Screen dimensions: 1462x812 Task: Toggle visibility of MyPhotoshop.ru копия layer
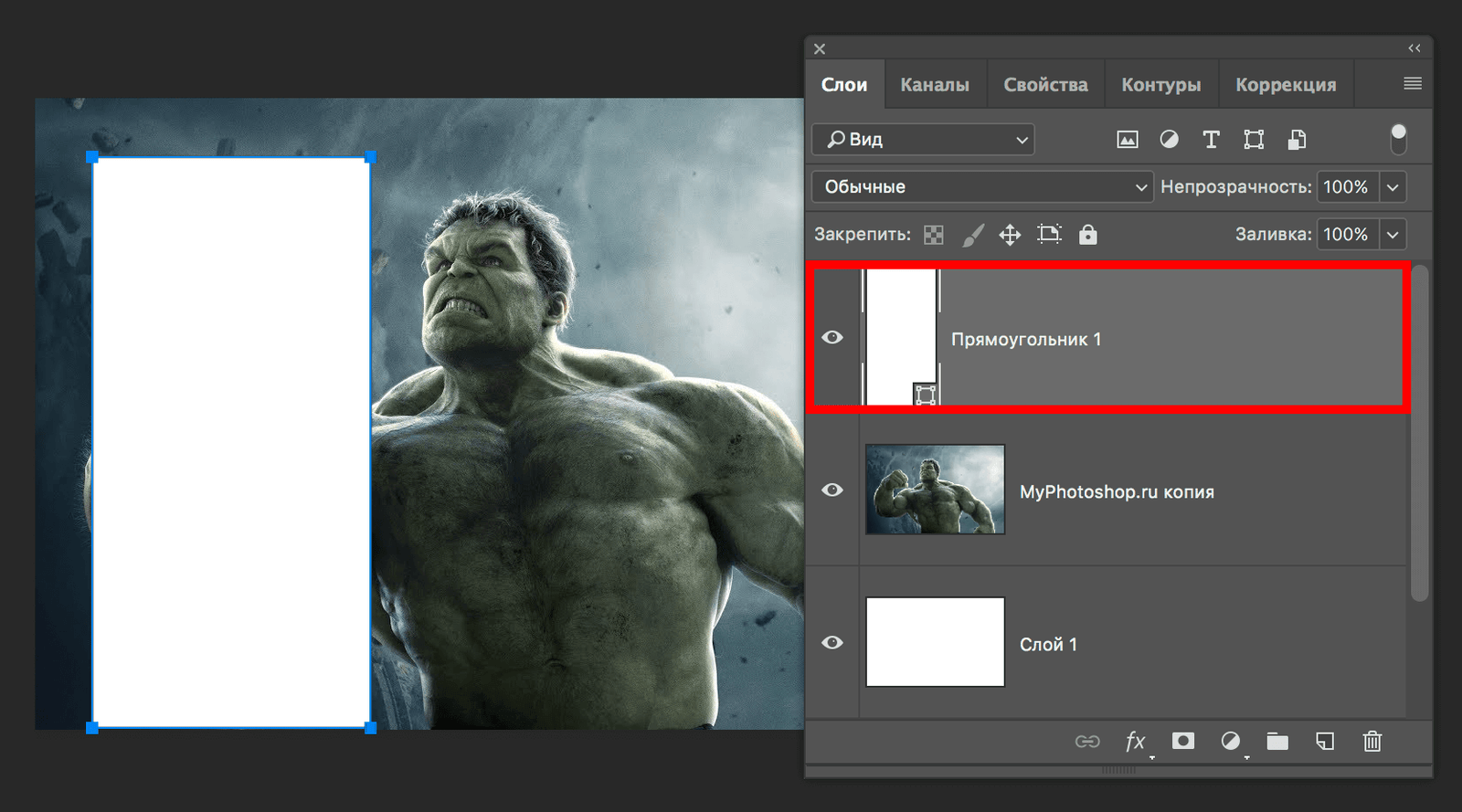tap(832, 490)
